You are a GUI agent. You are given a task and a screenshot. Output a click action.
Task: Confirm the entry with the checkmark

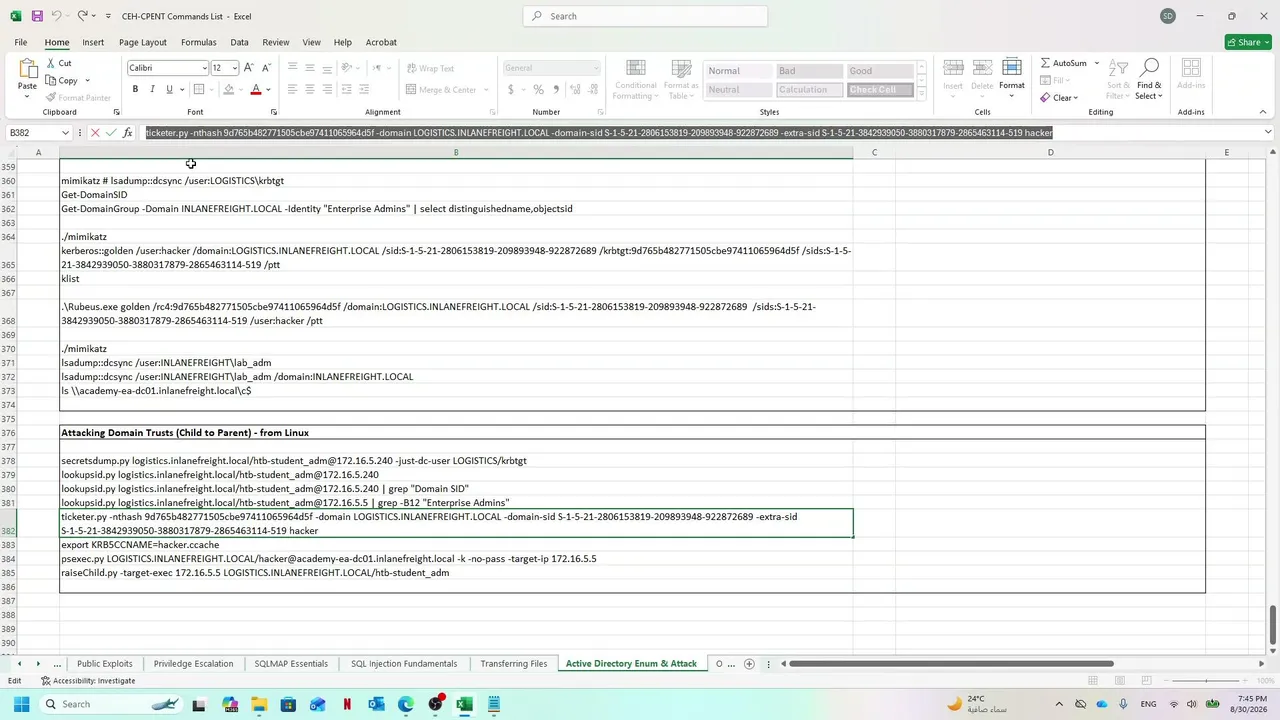click(111, 133)
